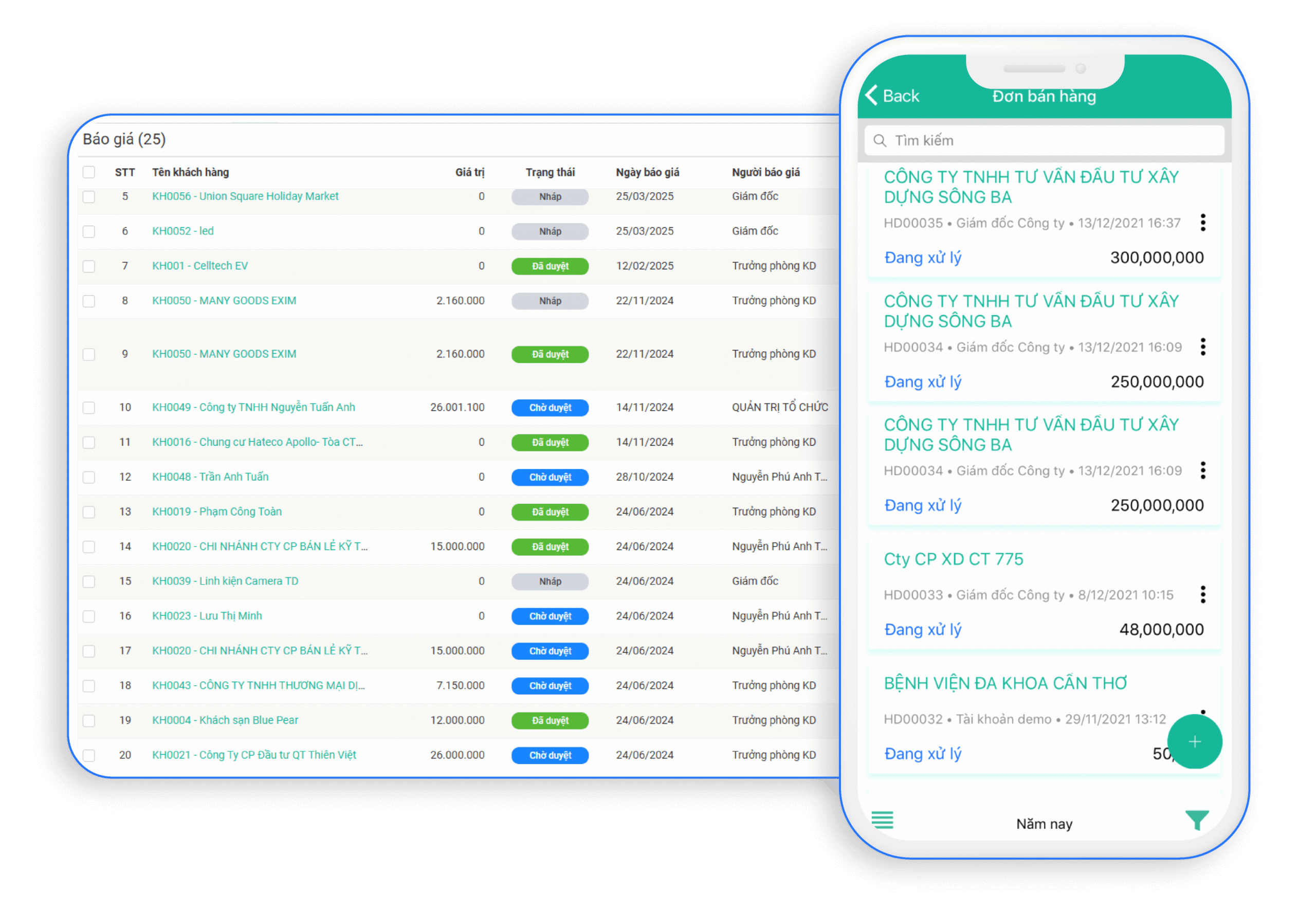Tap the Back arrow icon

pyautogui.click(x=871, y=95)
